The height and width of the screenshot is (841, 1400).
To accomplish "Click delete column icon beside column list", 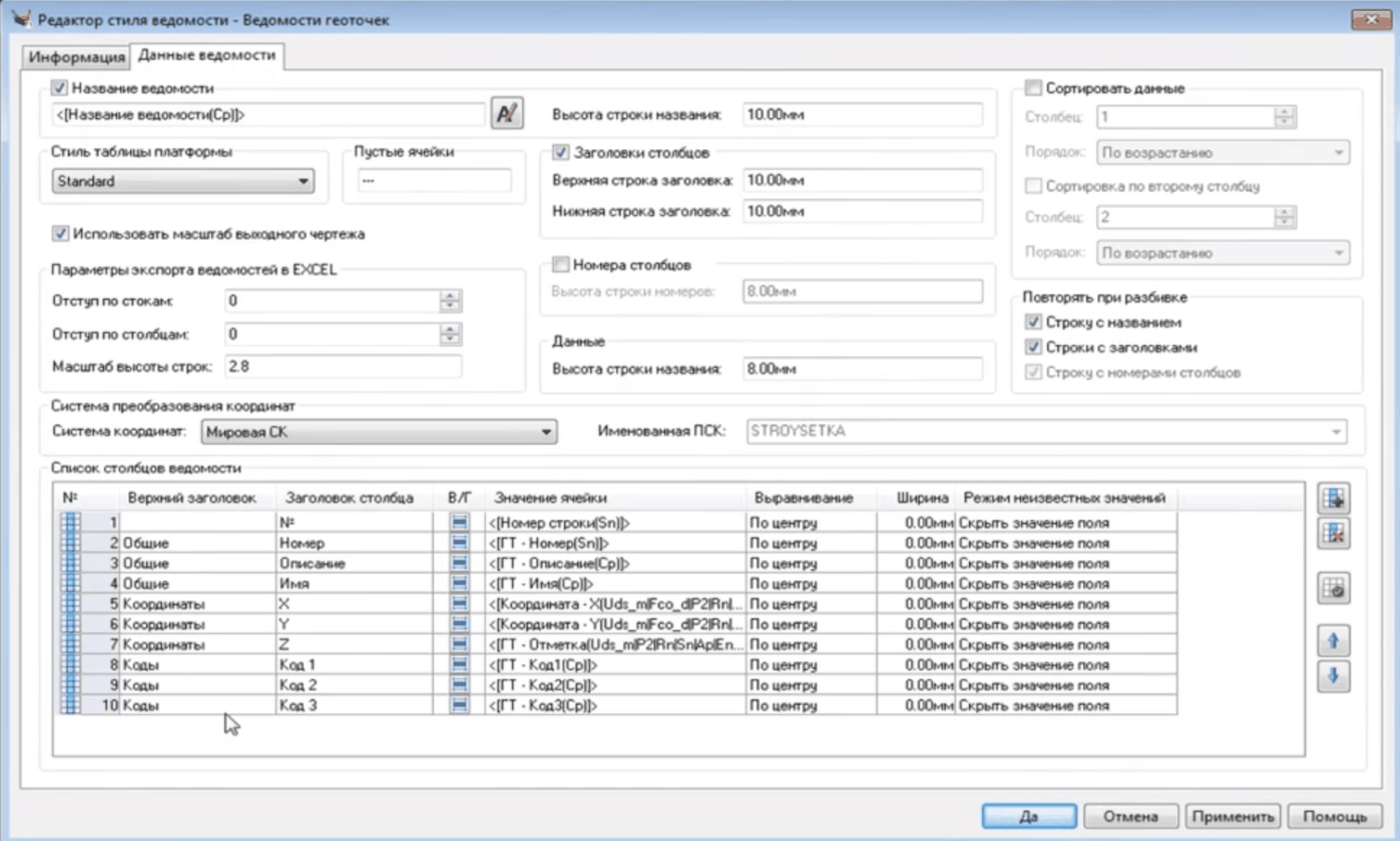I will (1333, 534).
